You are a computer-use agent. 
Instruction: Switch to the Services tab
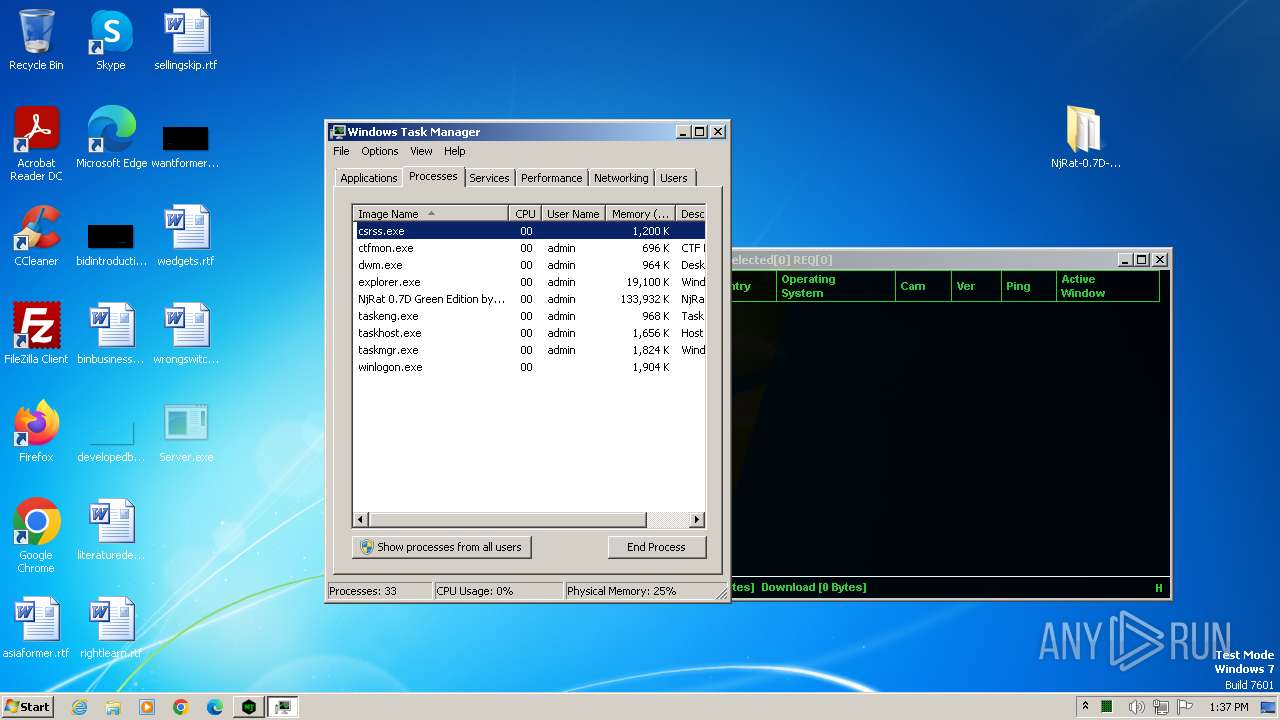pos(489,178)
